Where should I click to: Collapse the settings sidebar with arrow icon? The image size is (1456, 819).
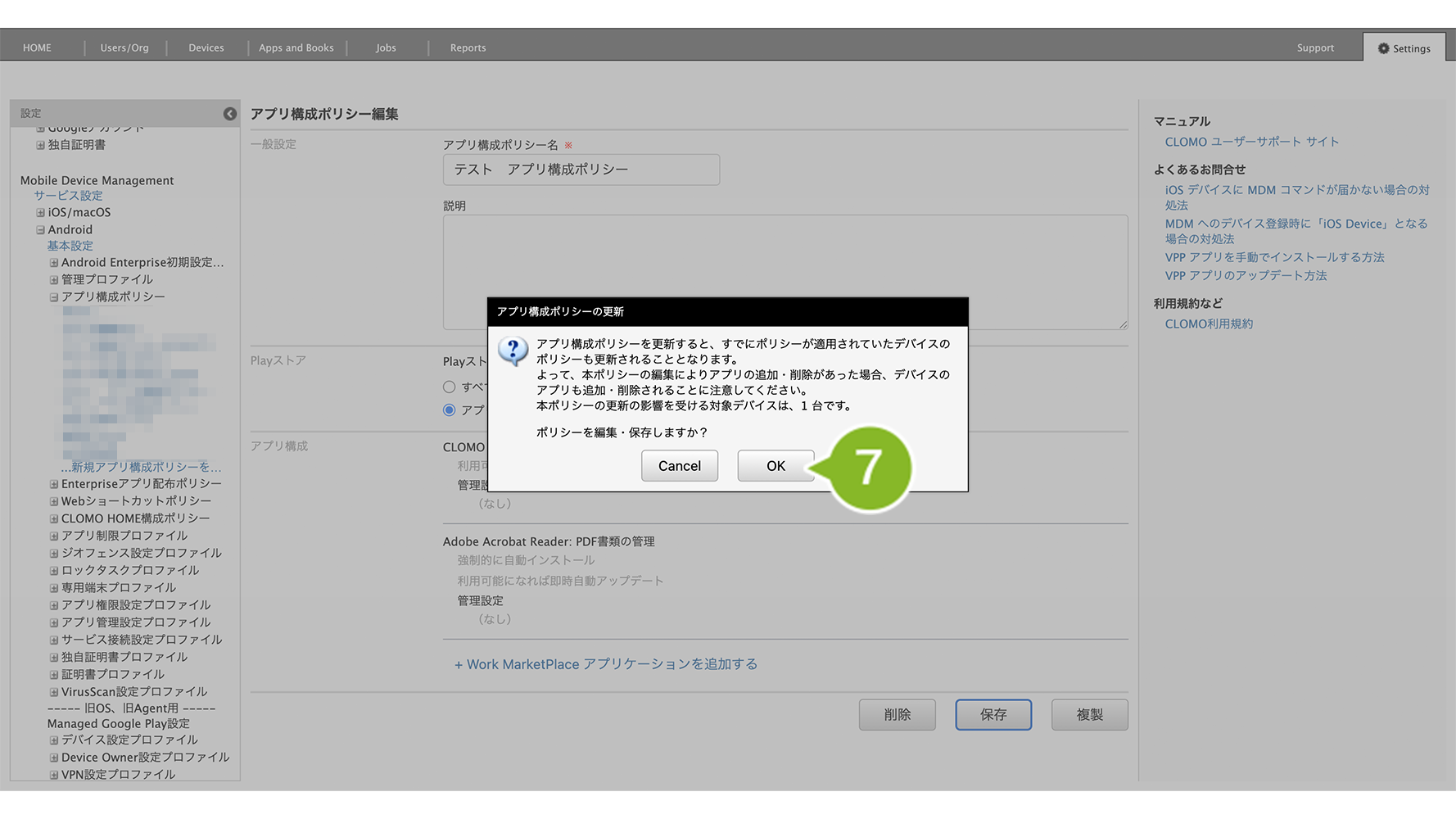click(229, 114)
